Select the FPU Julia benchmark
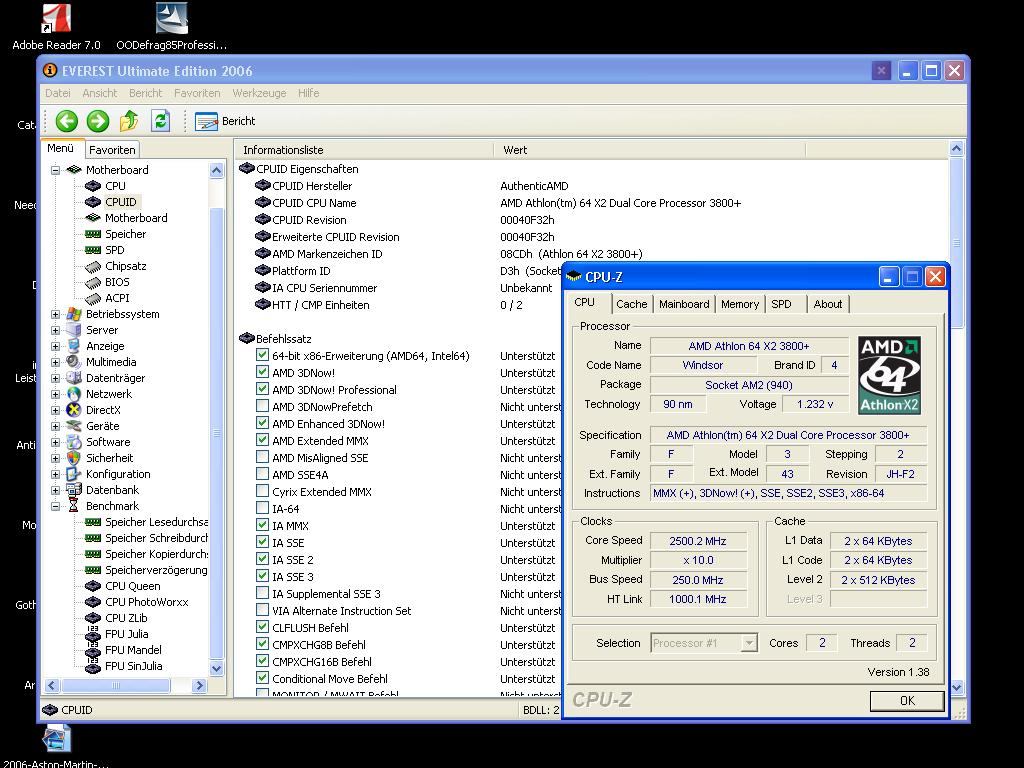 [x=126, y=633]
